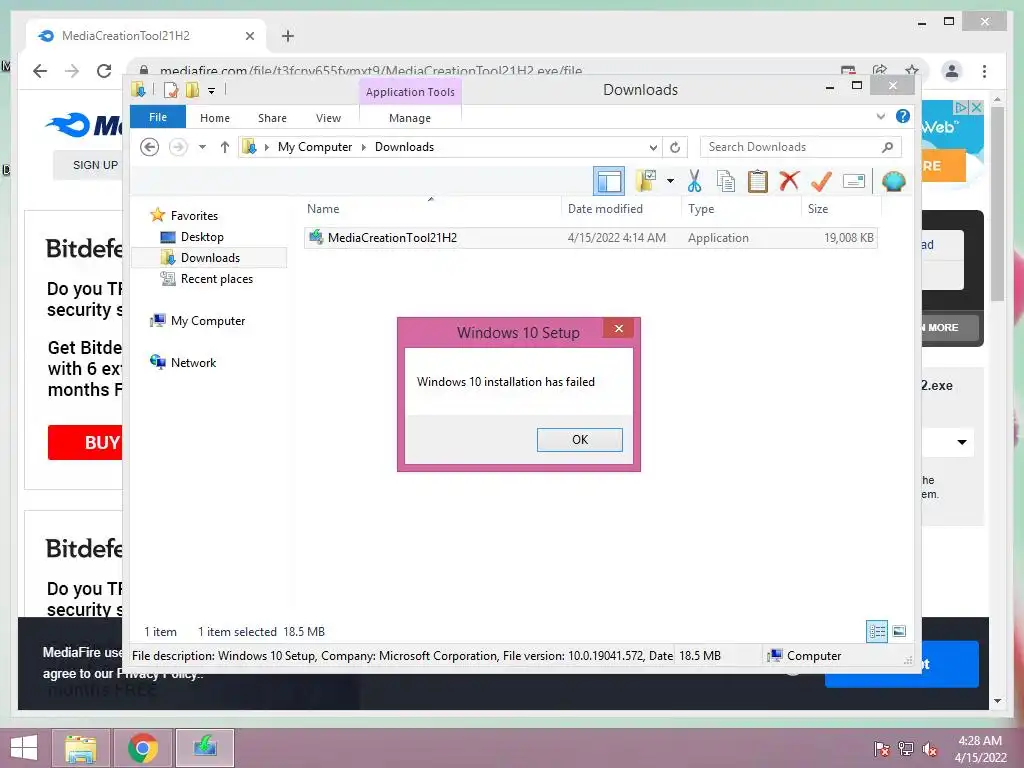The height and width of the screenshot is (768, 1024).
Task: Go up one folder level in Explorer
Action: tap(225, 147)
